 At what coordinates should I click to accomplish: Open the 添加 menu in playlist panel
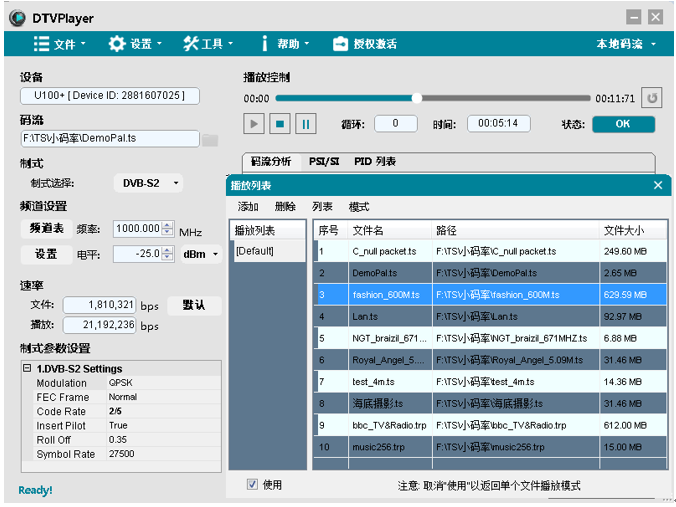(248, 207)
